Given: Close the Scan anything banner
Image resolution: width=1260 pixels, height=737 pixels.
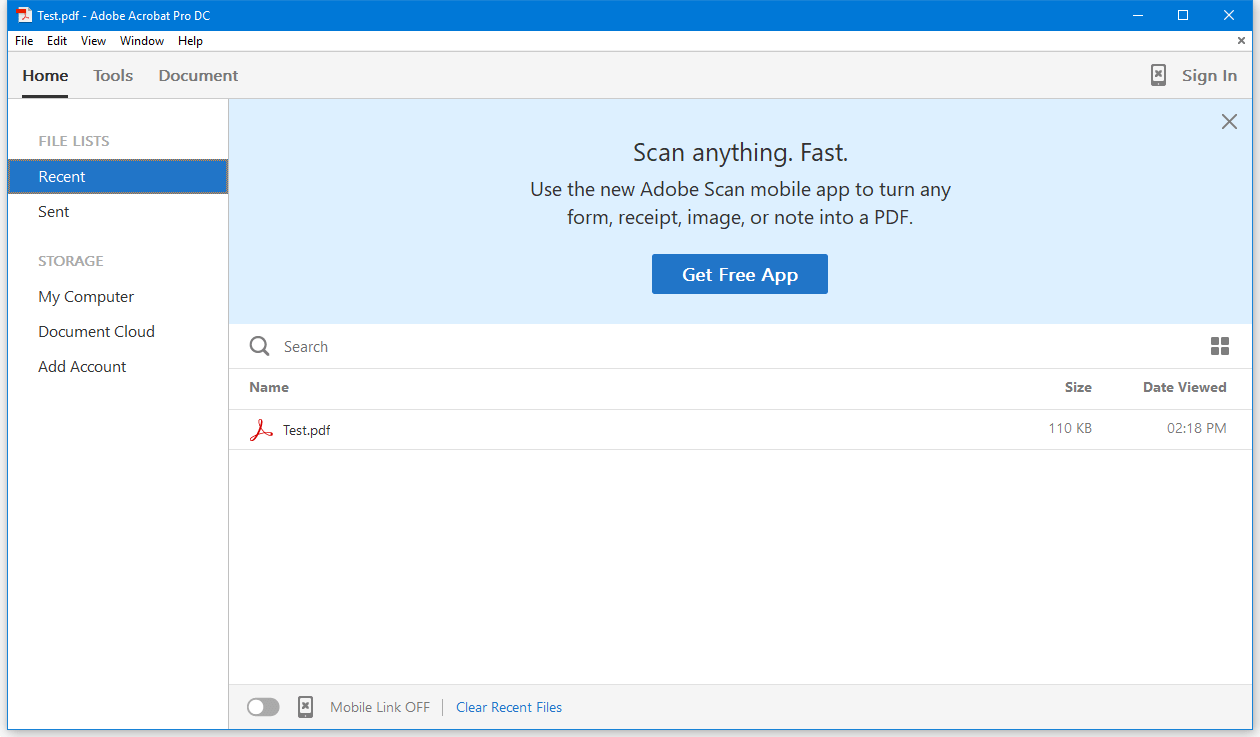Looking at the screenshot, I should click(1229, 122).
